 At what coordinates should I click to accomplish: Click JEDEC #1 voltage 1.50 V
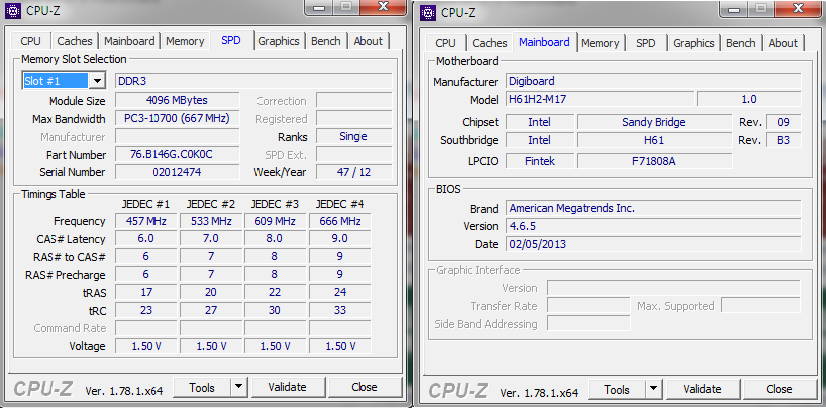(x=146, y=346)
